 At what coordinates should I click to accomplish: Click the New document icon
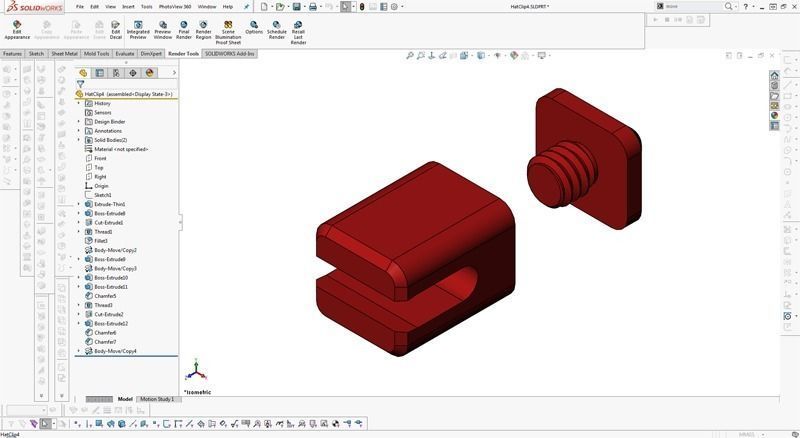tap(264, 7)
